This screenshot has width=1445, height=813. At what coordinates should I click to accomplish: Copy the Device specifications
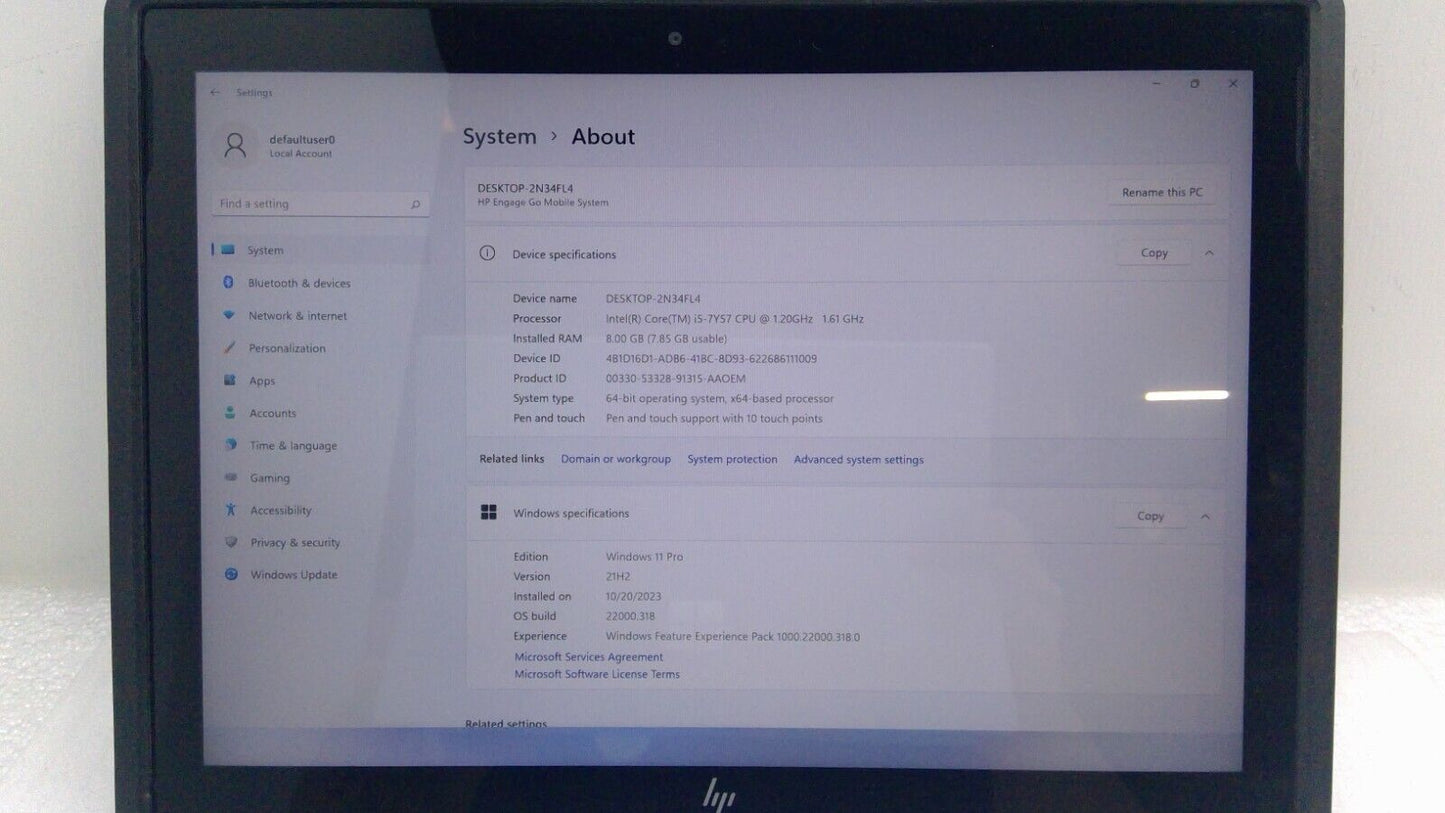(1154, 253)
